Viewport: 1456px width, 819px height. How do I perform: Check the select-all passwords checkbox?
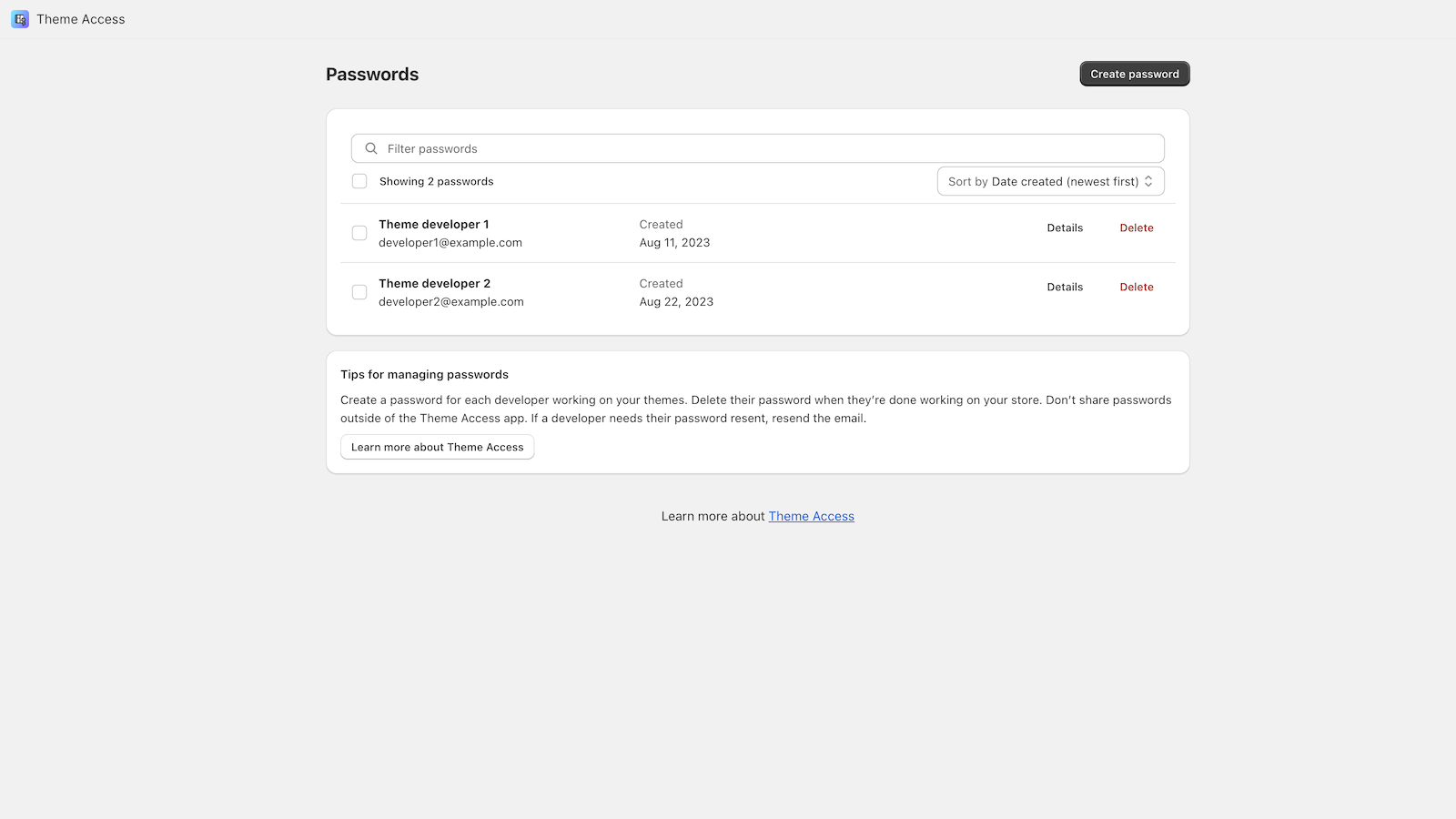359,181
